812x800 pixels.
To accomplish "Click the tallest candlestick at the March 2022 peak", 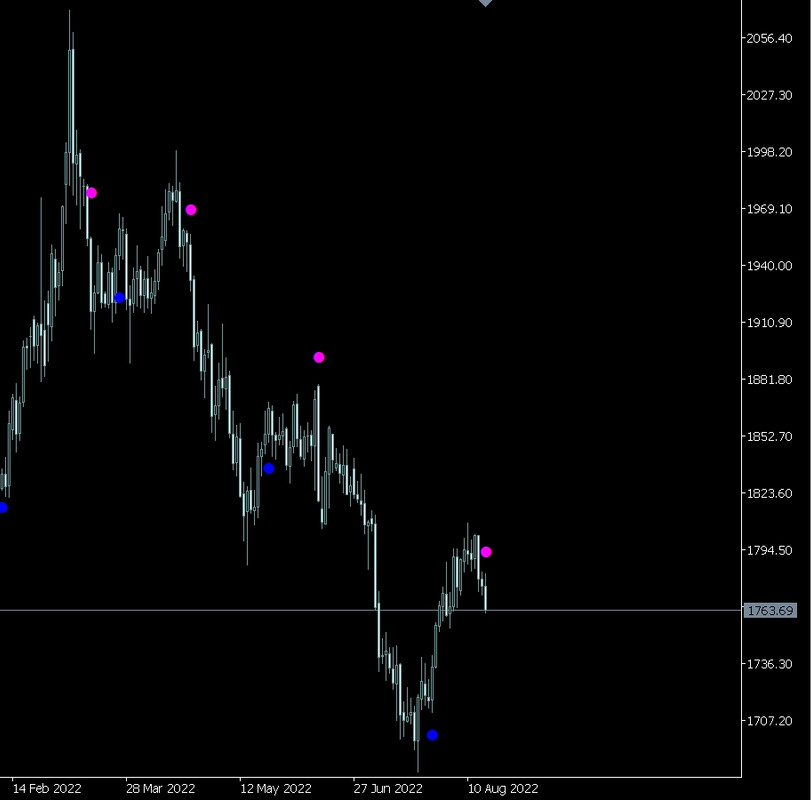I will click(70, 98).
